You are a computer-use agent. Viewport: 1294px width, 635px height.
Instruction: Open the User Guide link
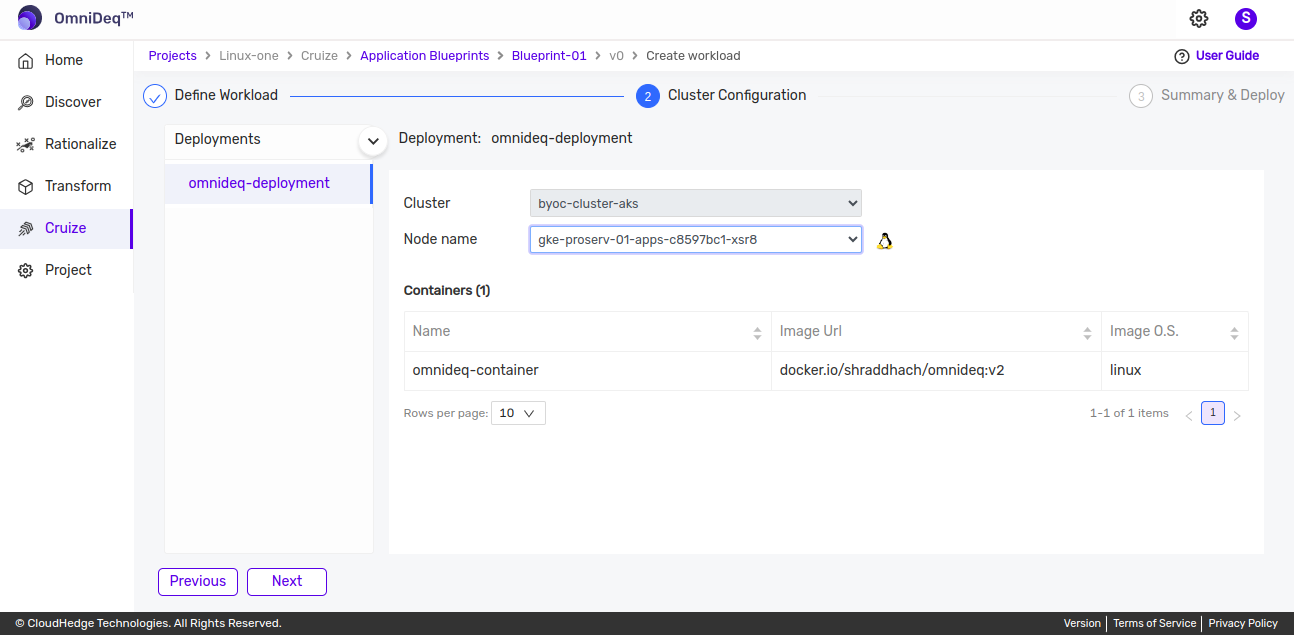(x=1228, y=56)
